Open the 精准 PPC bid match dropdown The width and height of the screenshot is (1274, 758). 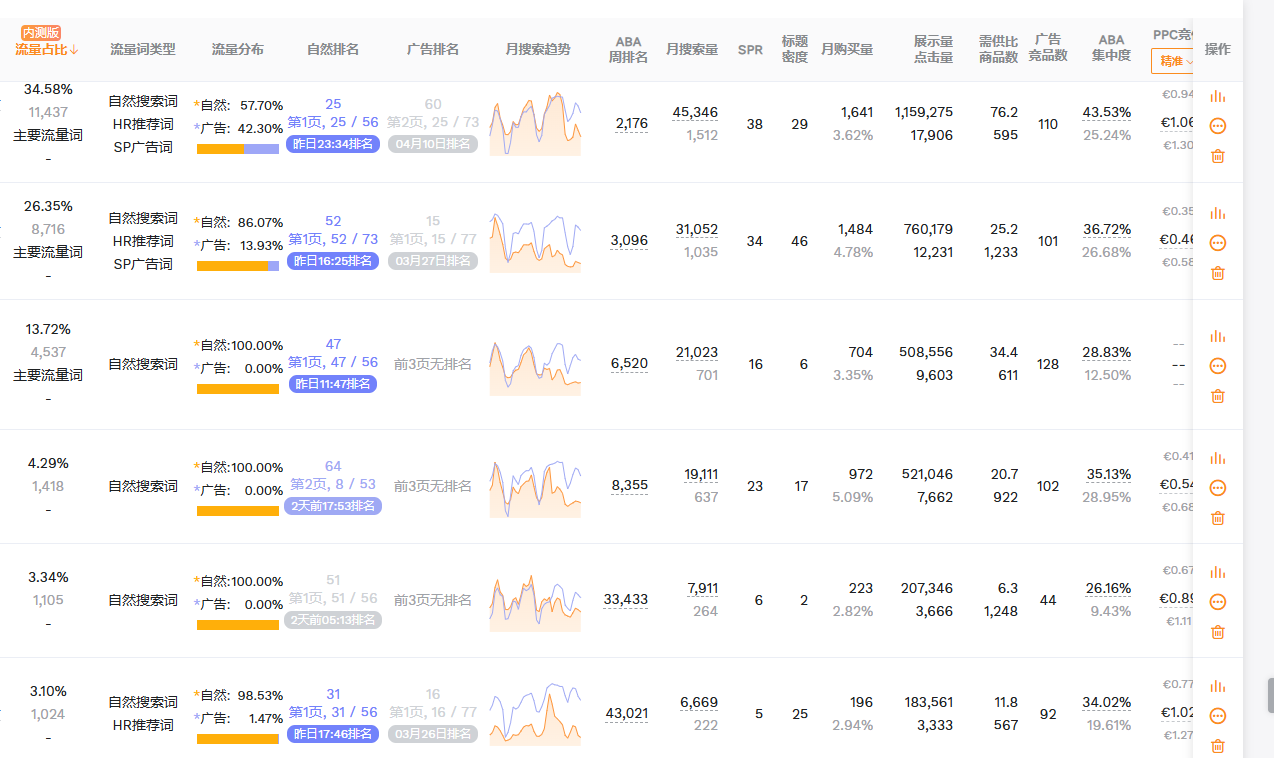pos(1174,62)
